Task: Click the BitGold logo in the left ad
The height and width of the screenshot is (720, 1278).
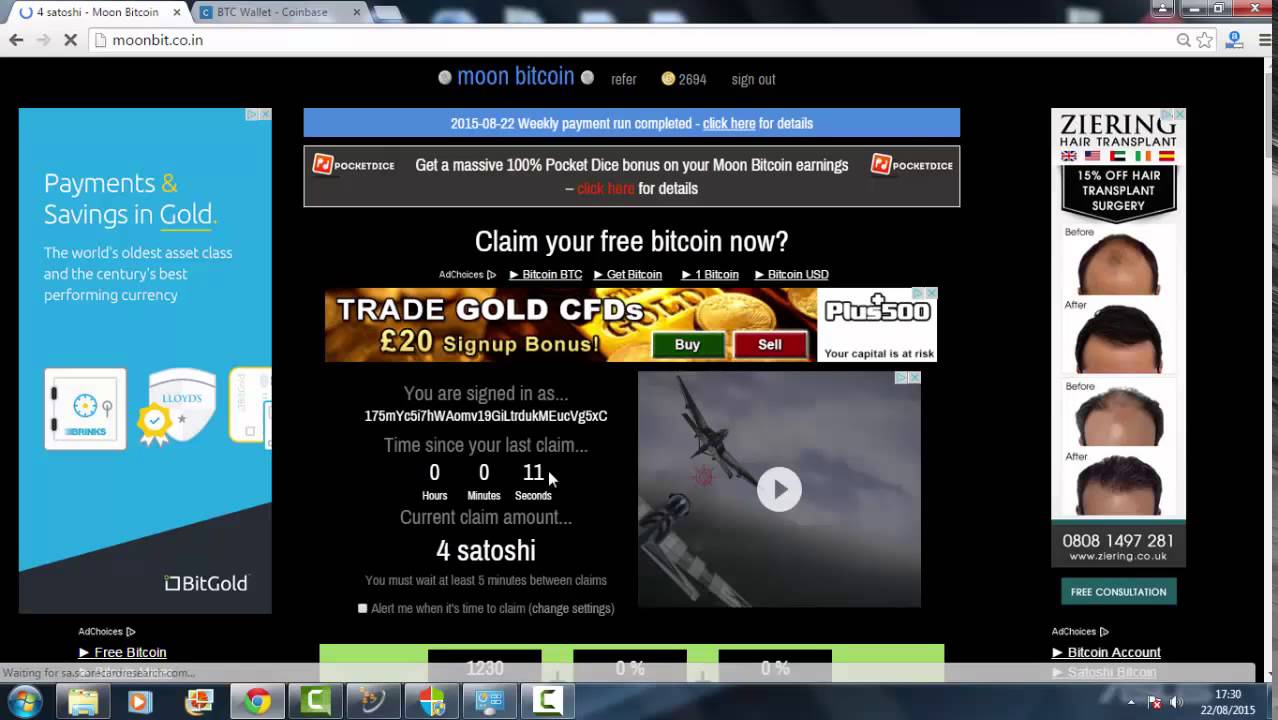Action: pos(206,583)
